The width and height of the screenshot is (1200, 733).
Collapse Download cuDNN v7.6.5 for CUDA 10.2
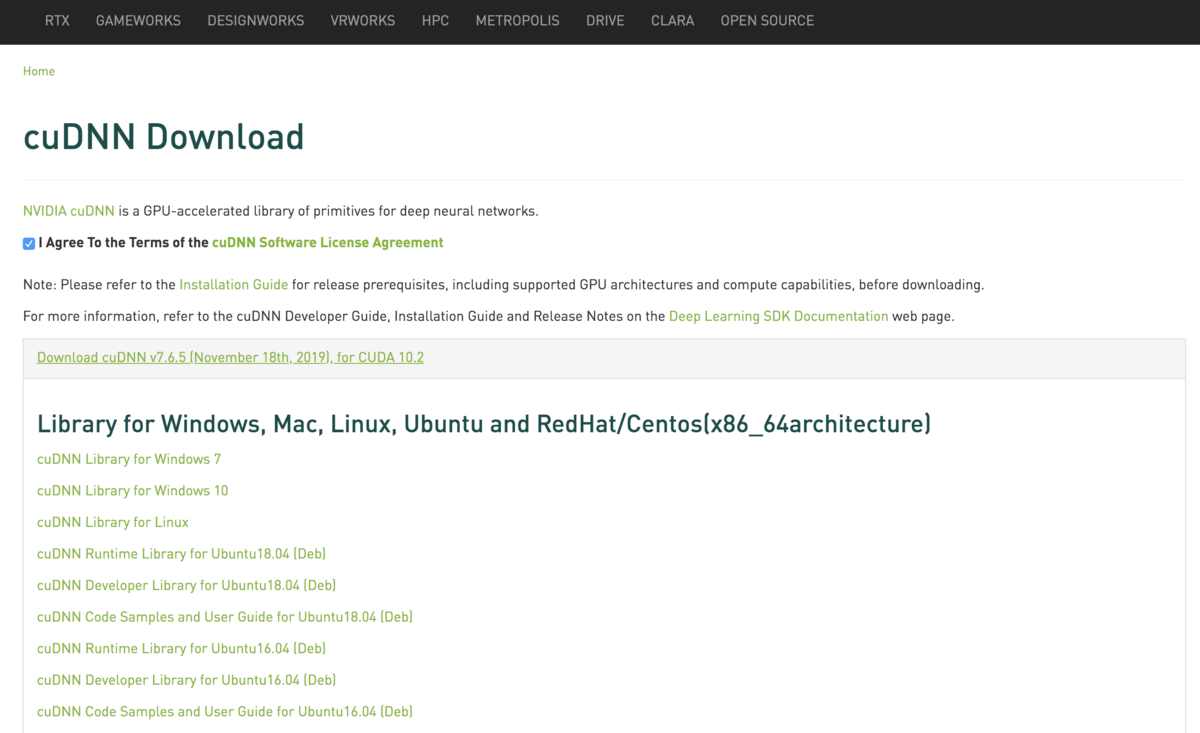coord(230,357)
